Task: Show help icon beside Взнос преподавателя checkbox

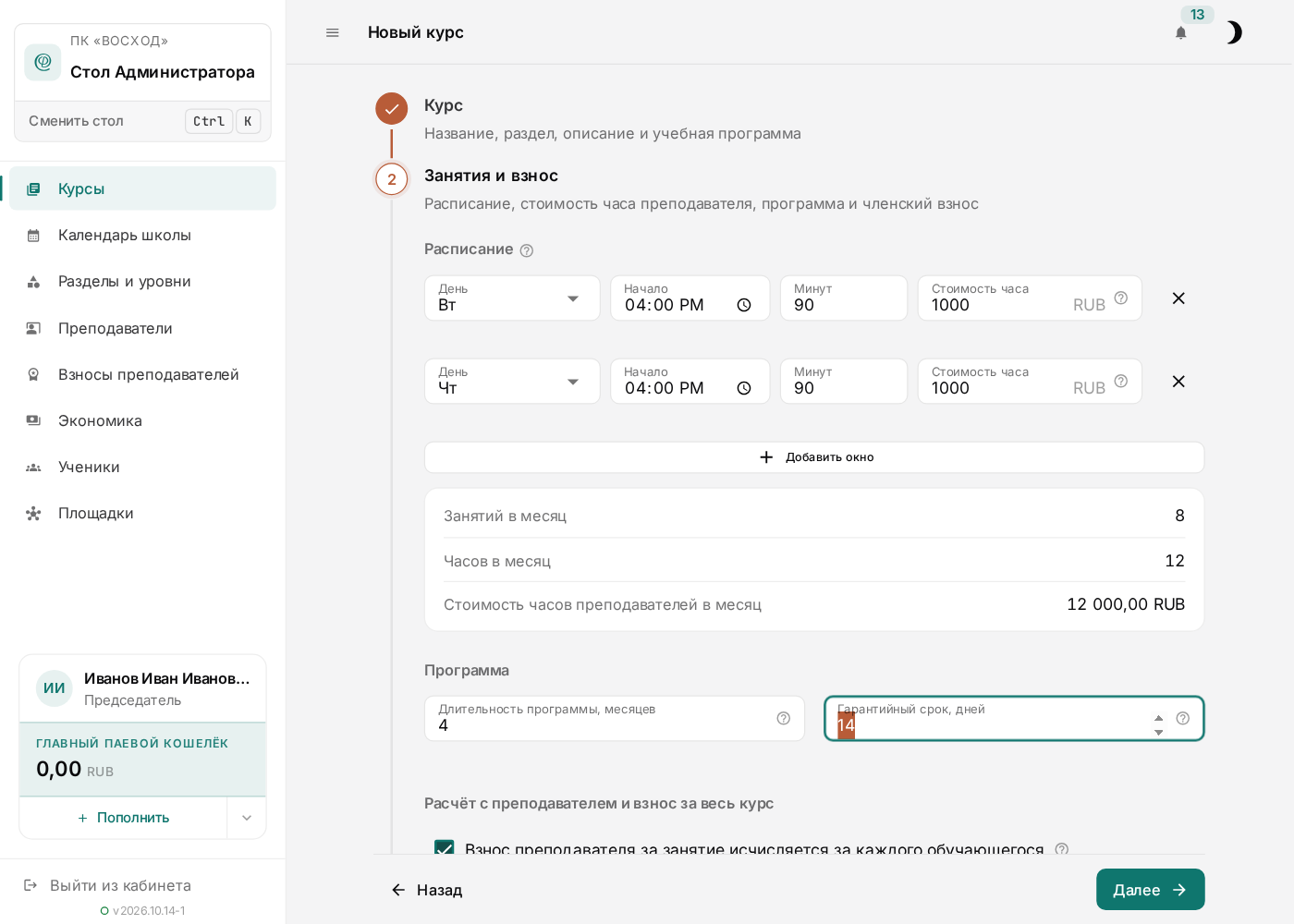Action: tap(1062, 848)
